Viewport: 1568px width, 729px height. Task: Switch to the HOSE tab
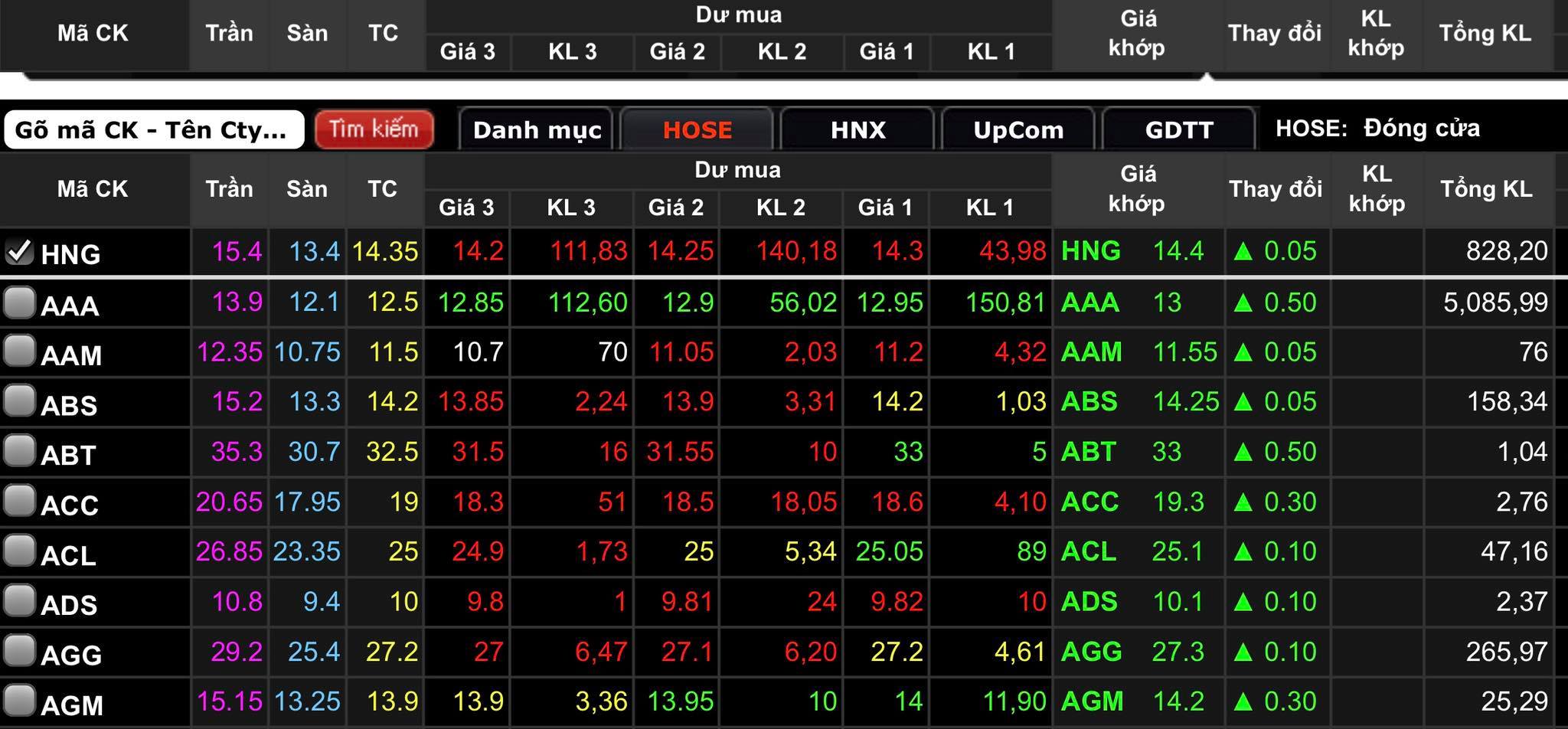click(697, 129)
